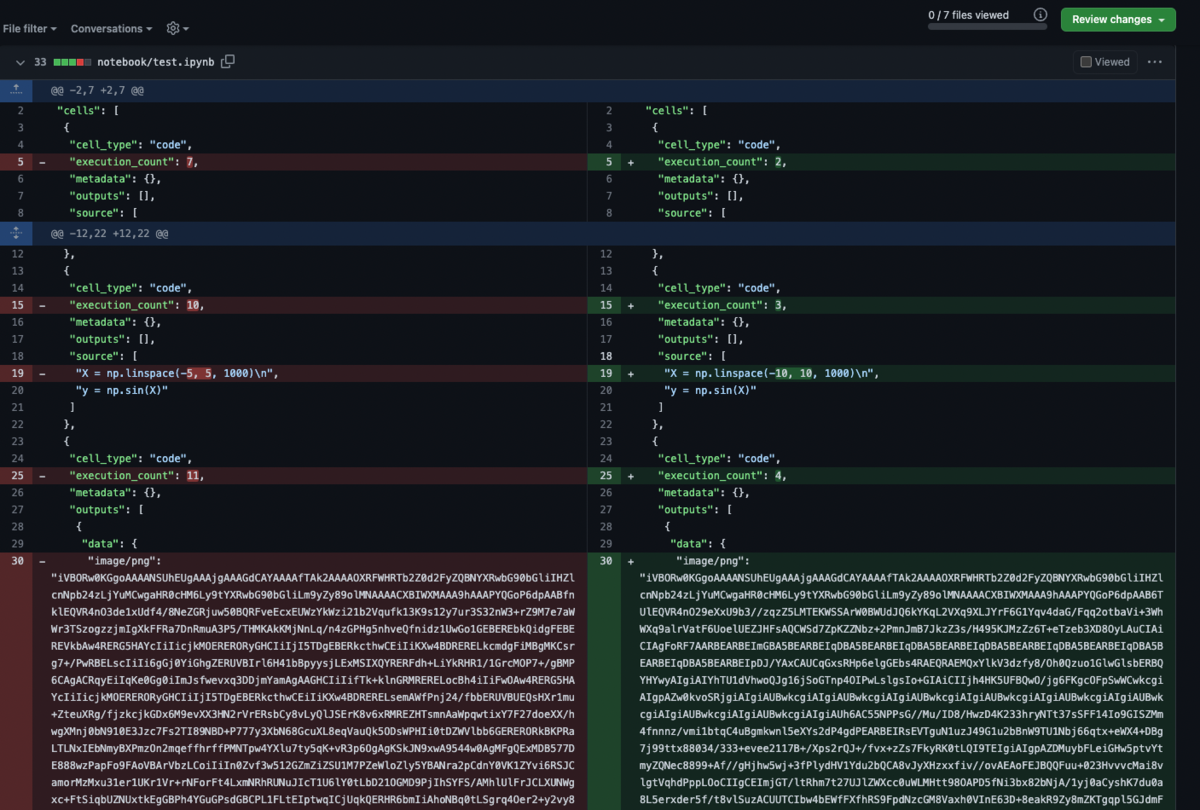1200x810 pixels.
Task: Open the kebab menu on the file header
Action: [x=1155, y=61]
